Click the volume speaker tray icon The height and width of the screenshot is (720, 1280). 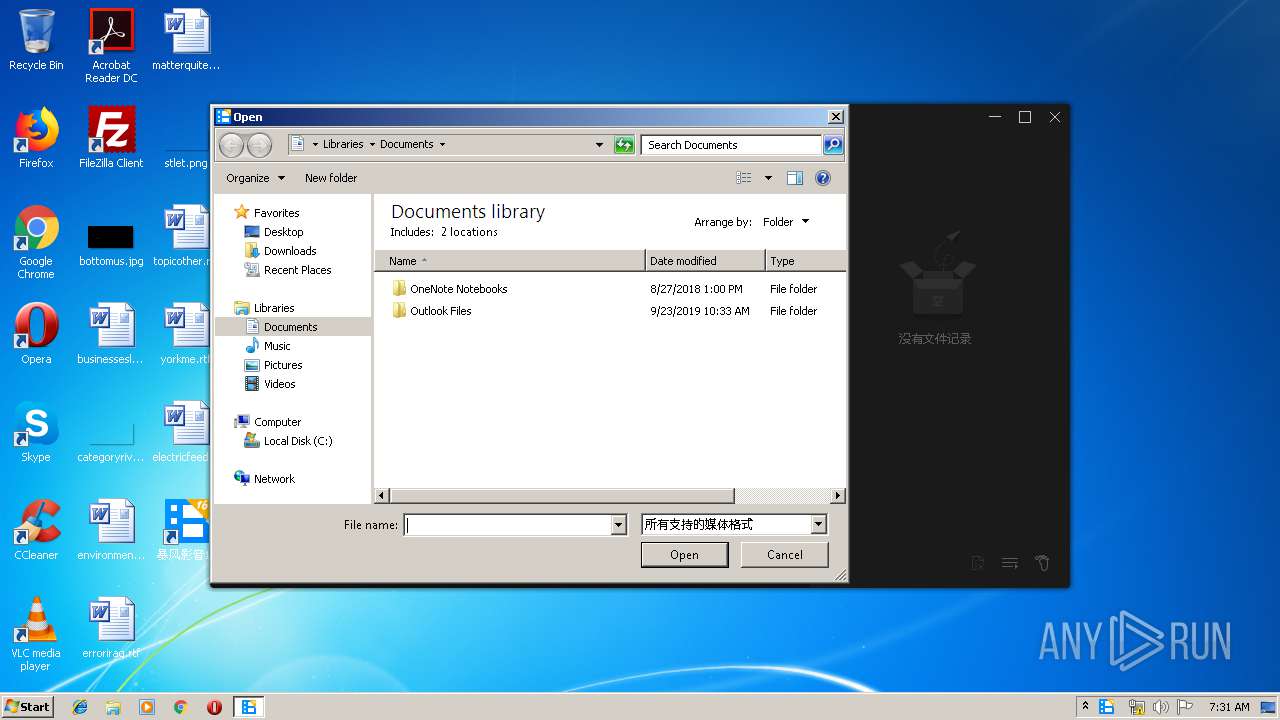pyautogui.click(x=1160, y=707)
